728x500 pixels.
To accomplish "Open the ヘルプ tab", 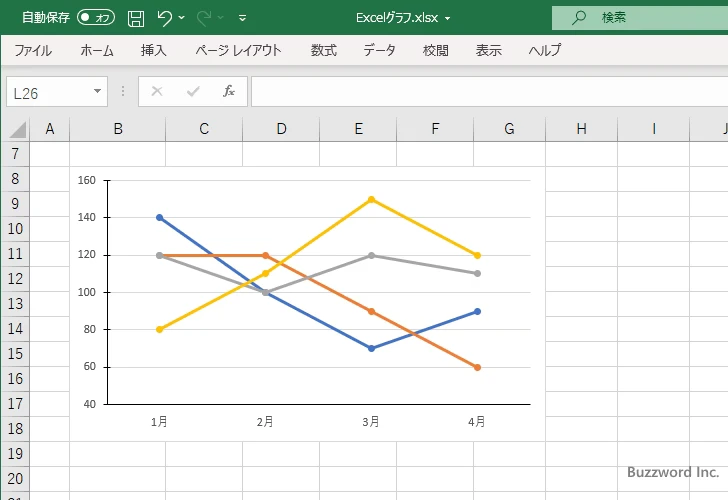I will [x=545, y=50].
